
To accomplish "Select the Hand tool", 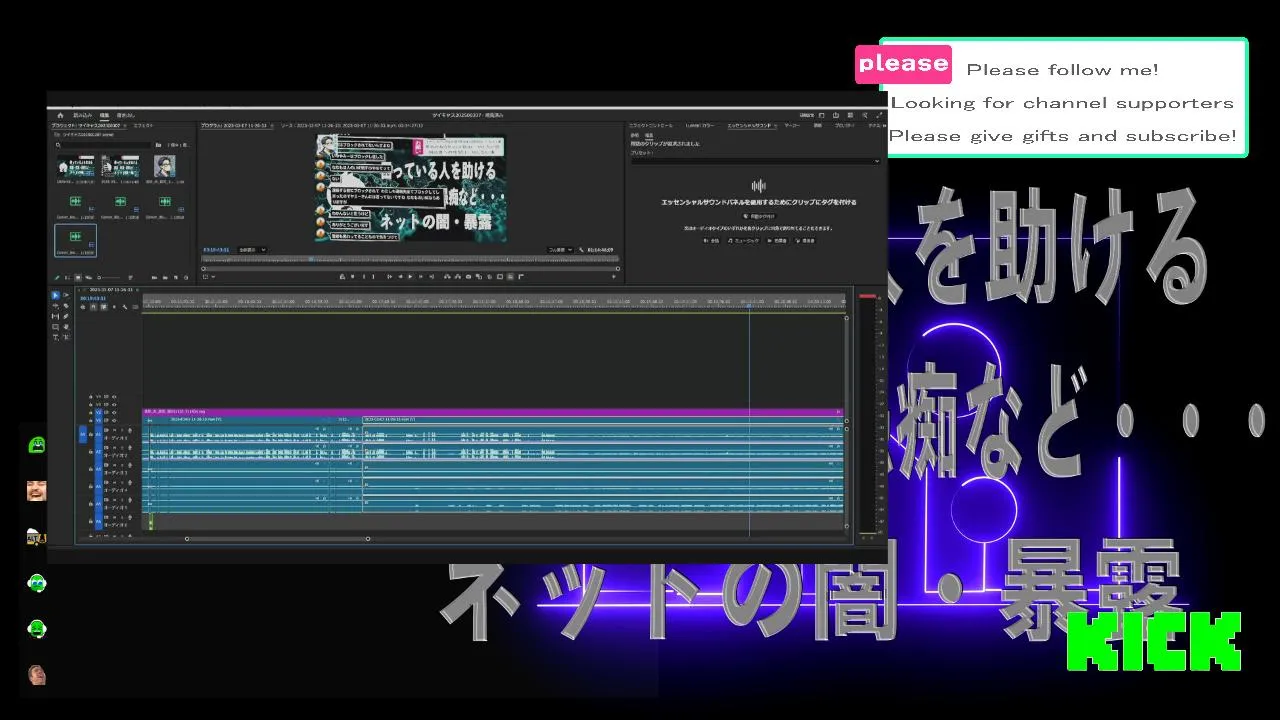I will pos(66,327).
